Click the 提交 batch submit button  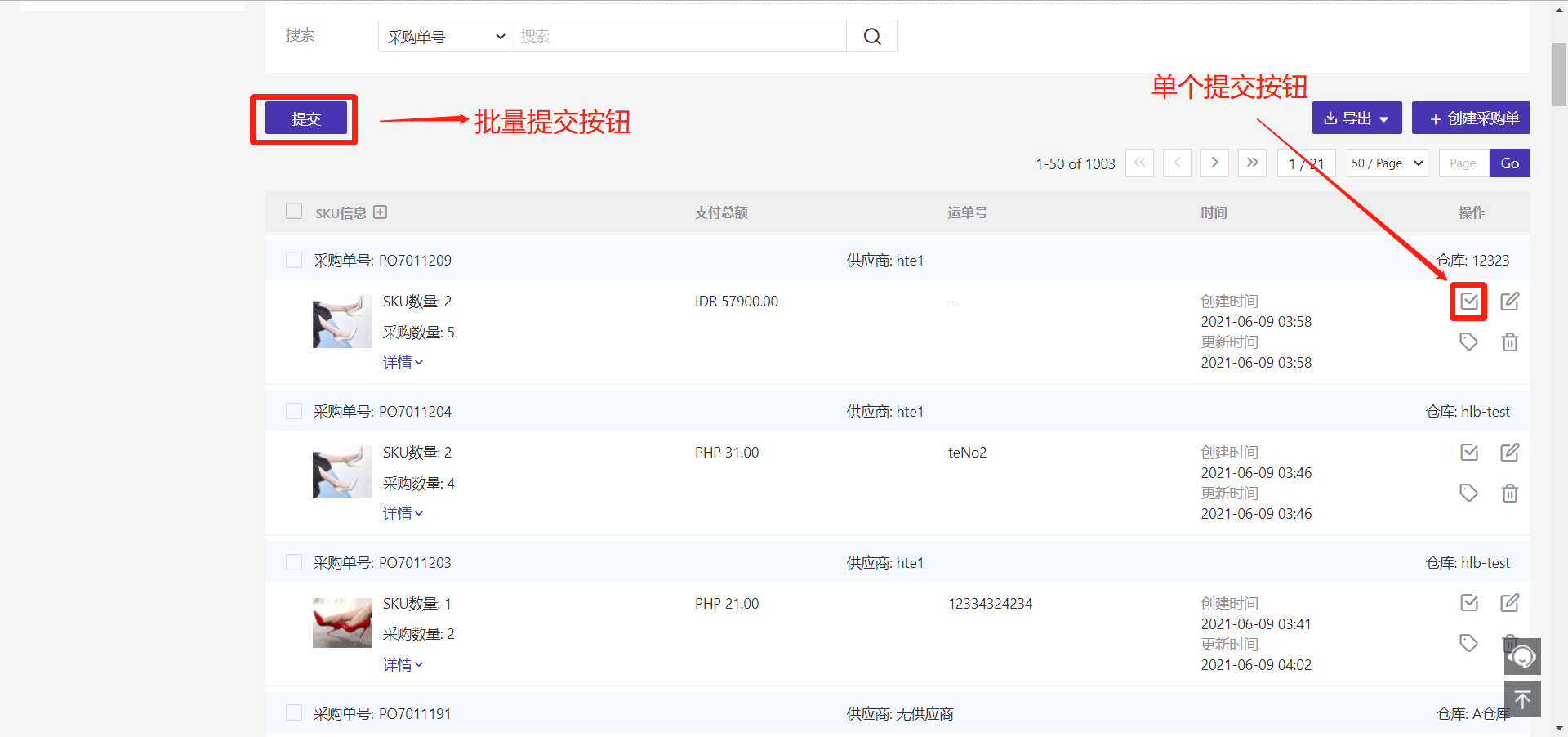(306, 119)
